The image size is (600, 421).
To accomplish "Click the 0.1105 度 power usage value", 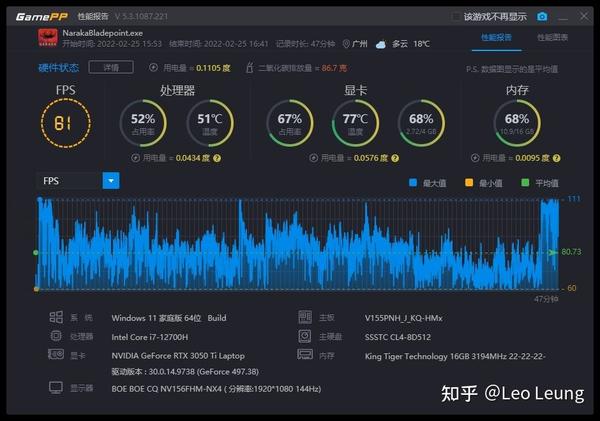I will pyautogui.click(x=213, y=68).
